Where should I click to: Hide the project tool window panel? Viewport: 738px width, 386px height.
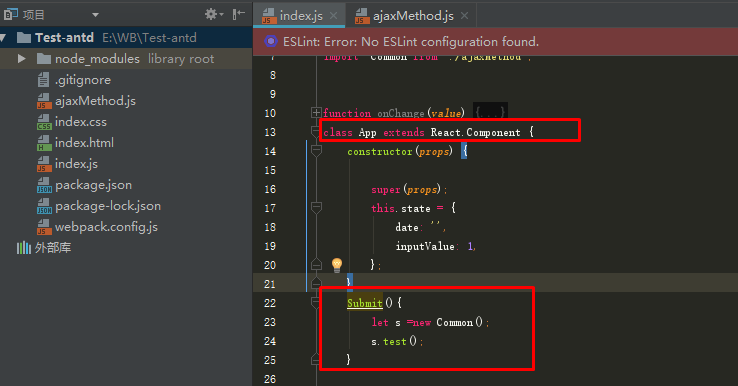pyautogui.click(x=239, y=14)
